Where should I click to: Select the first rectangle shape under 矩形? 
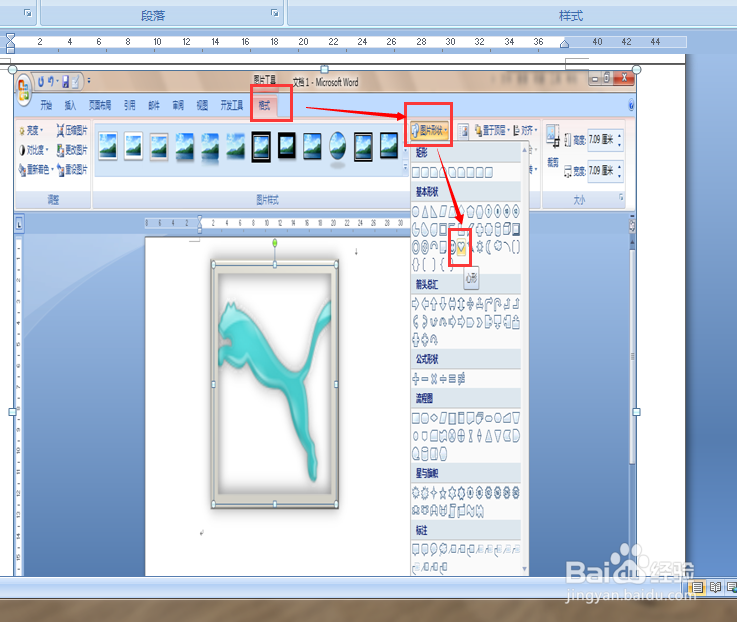416,173
